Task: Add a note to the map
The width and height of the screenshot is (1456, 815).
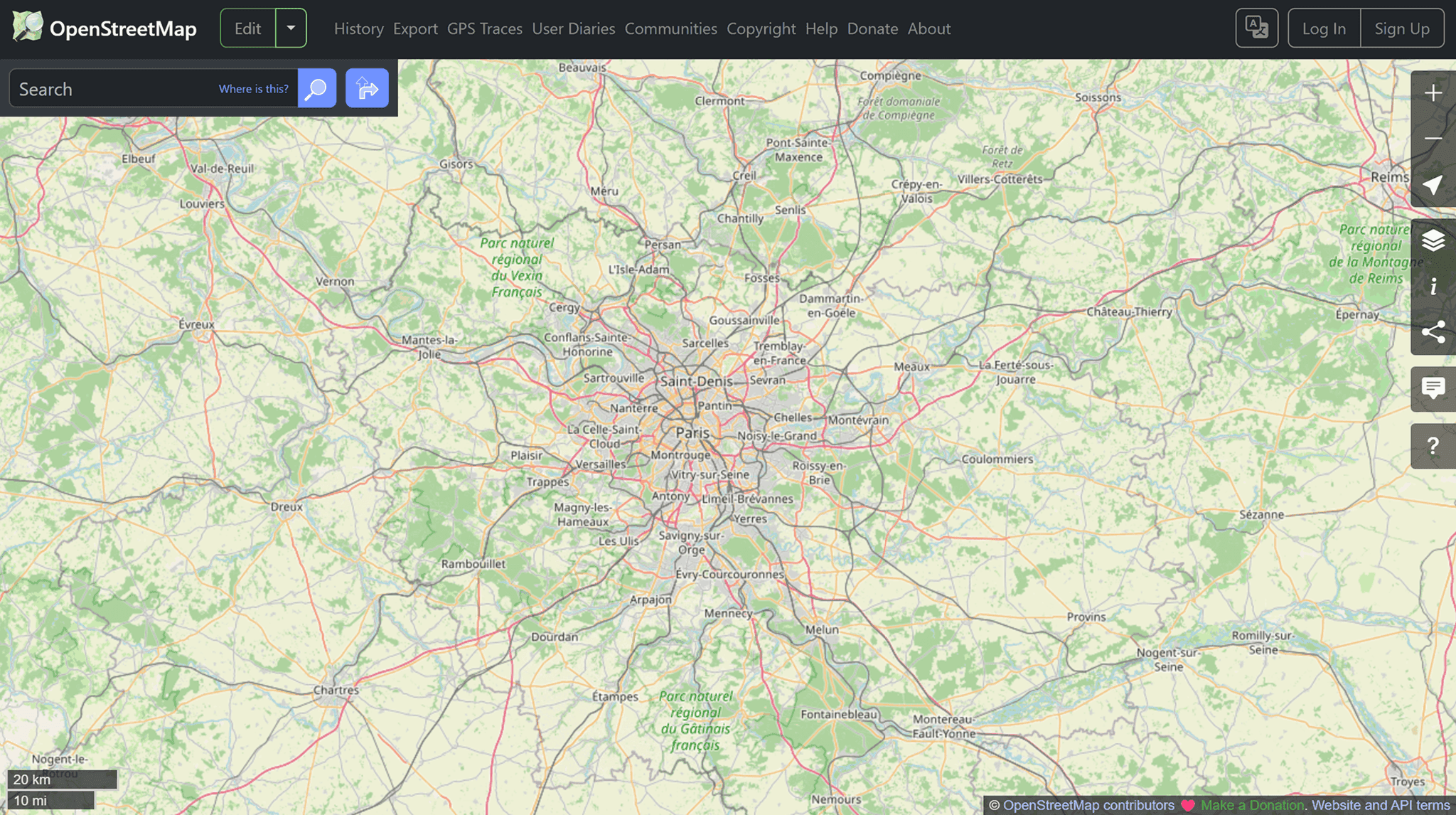Action: coord(1433,388)
